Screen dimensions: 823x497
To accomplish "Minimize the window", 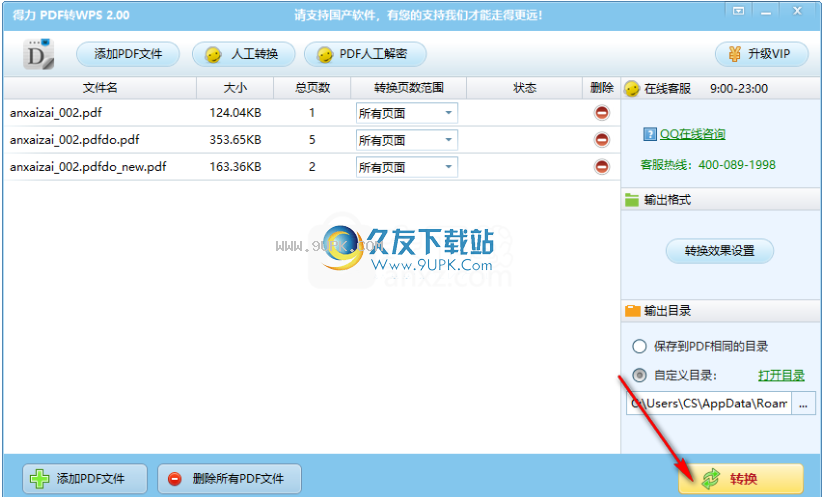I will pyautogui.click(x=766, y=11).
